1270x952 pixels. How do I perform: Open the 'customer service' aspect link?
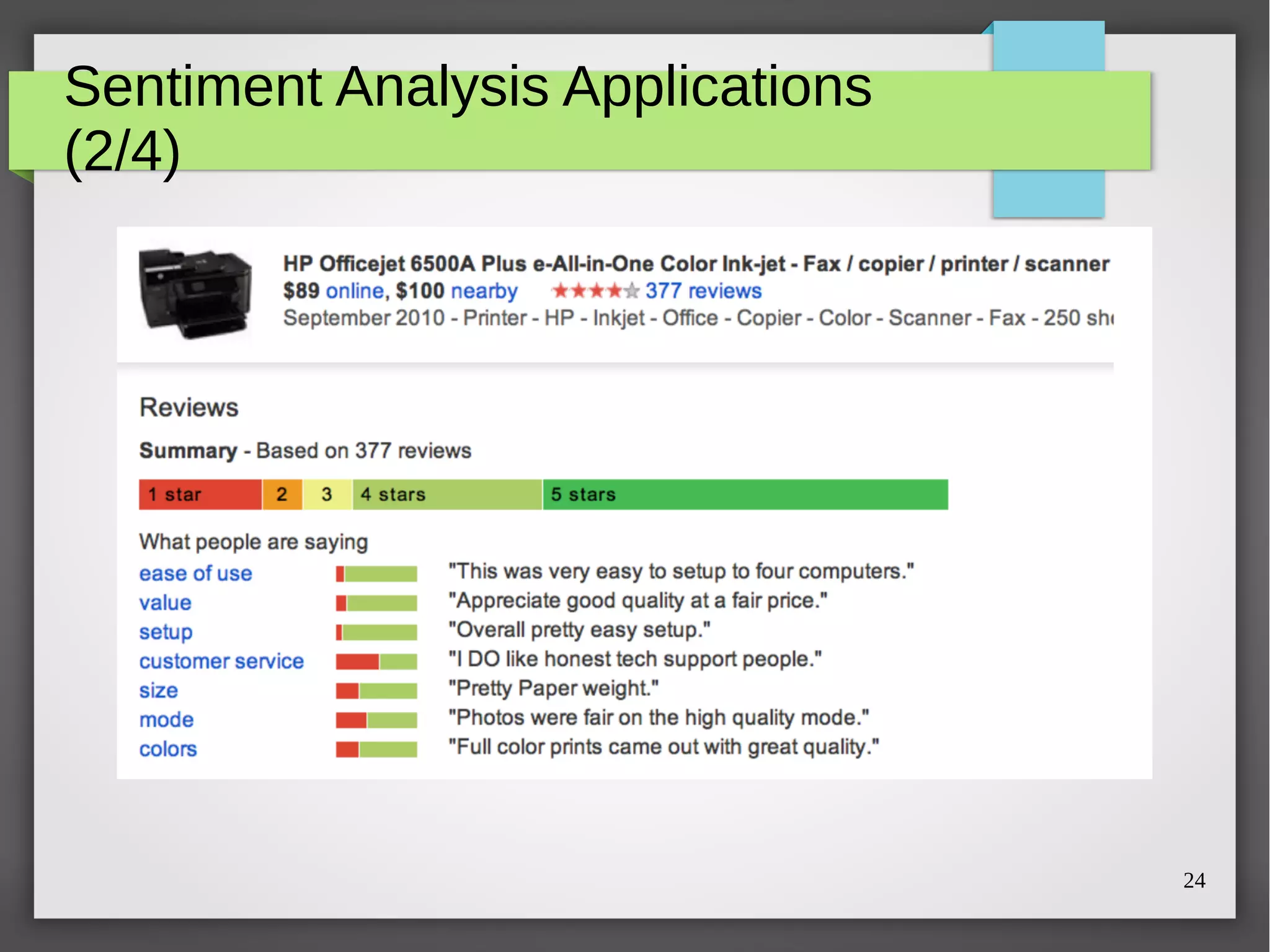click(221, 661)
